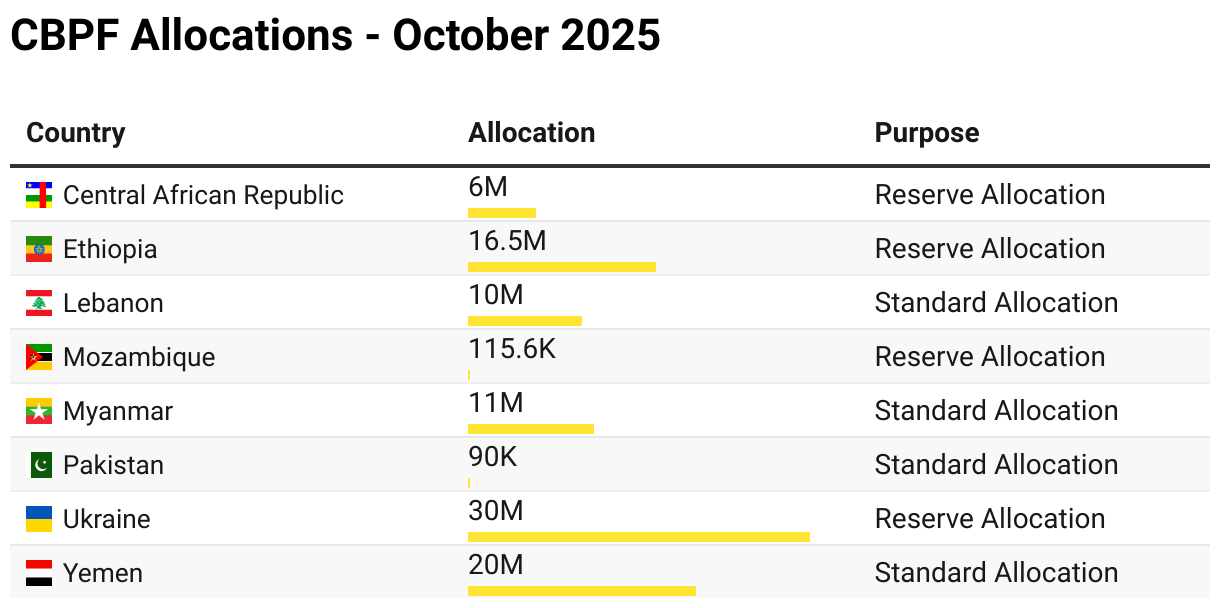Click Ethiopia's 16.5M yellow bar
Screen dimensions: 1220x608
(x=561, y=267)
